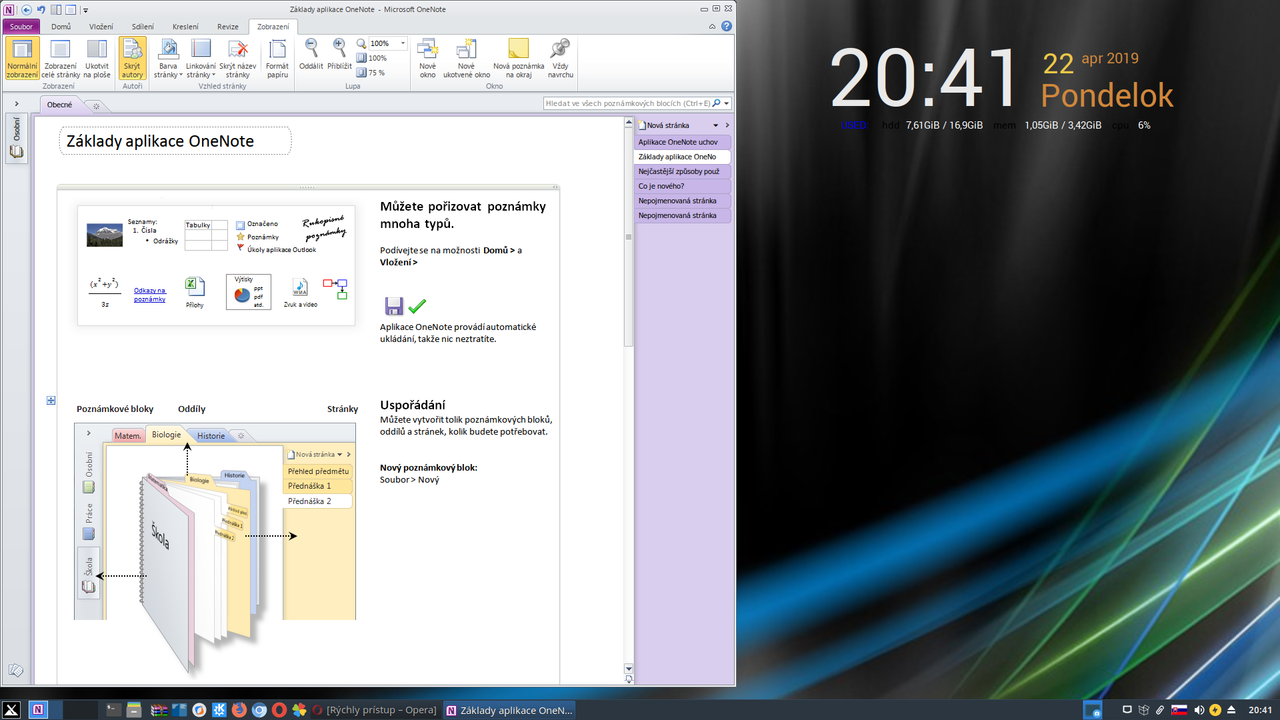The width and height of the screenshot is (1280, 720).
Task: Collapse the page tabs pane
Action: point(727,126)
